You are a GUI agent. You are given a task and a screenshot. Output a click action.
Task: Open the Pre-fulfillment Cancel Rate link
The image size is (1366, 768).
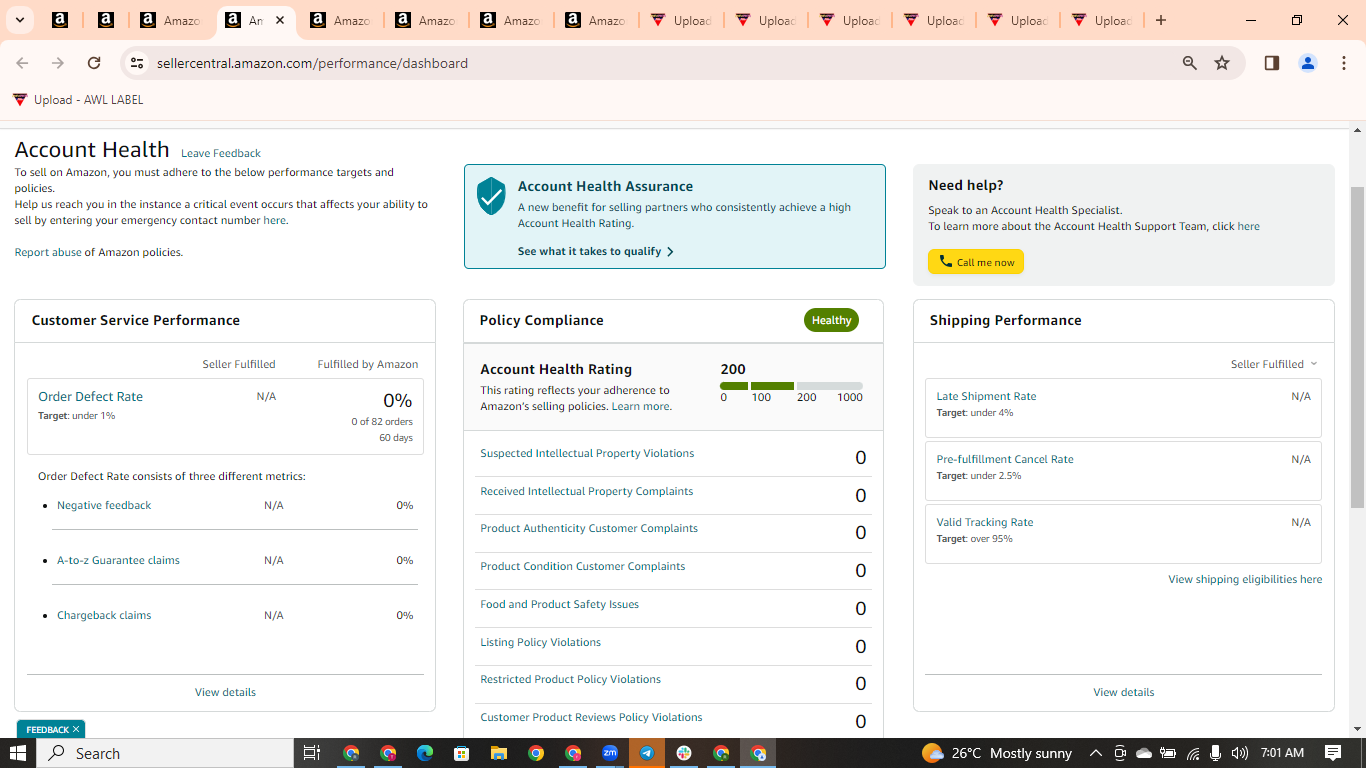point(1005,459)
